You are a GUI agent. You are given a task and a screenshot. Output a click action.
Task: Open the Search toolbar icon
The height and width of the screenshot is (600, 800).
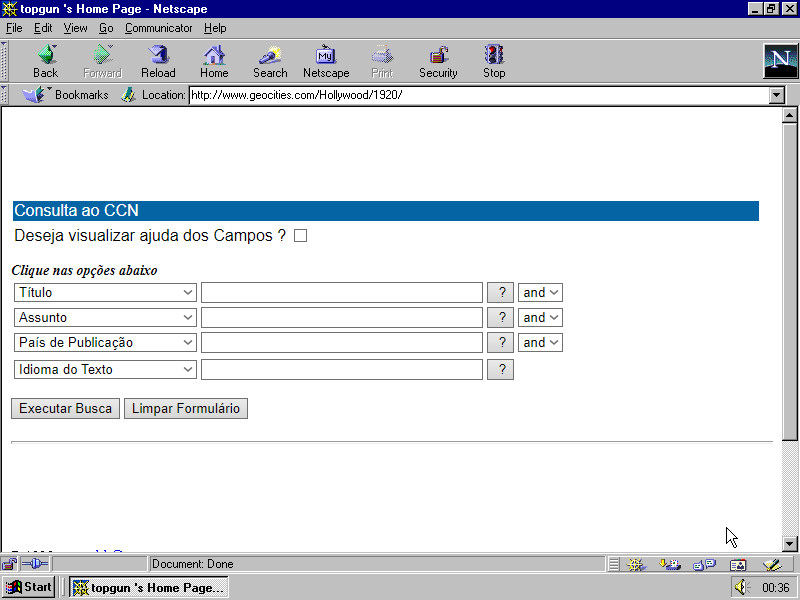(270, 60)
